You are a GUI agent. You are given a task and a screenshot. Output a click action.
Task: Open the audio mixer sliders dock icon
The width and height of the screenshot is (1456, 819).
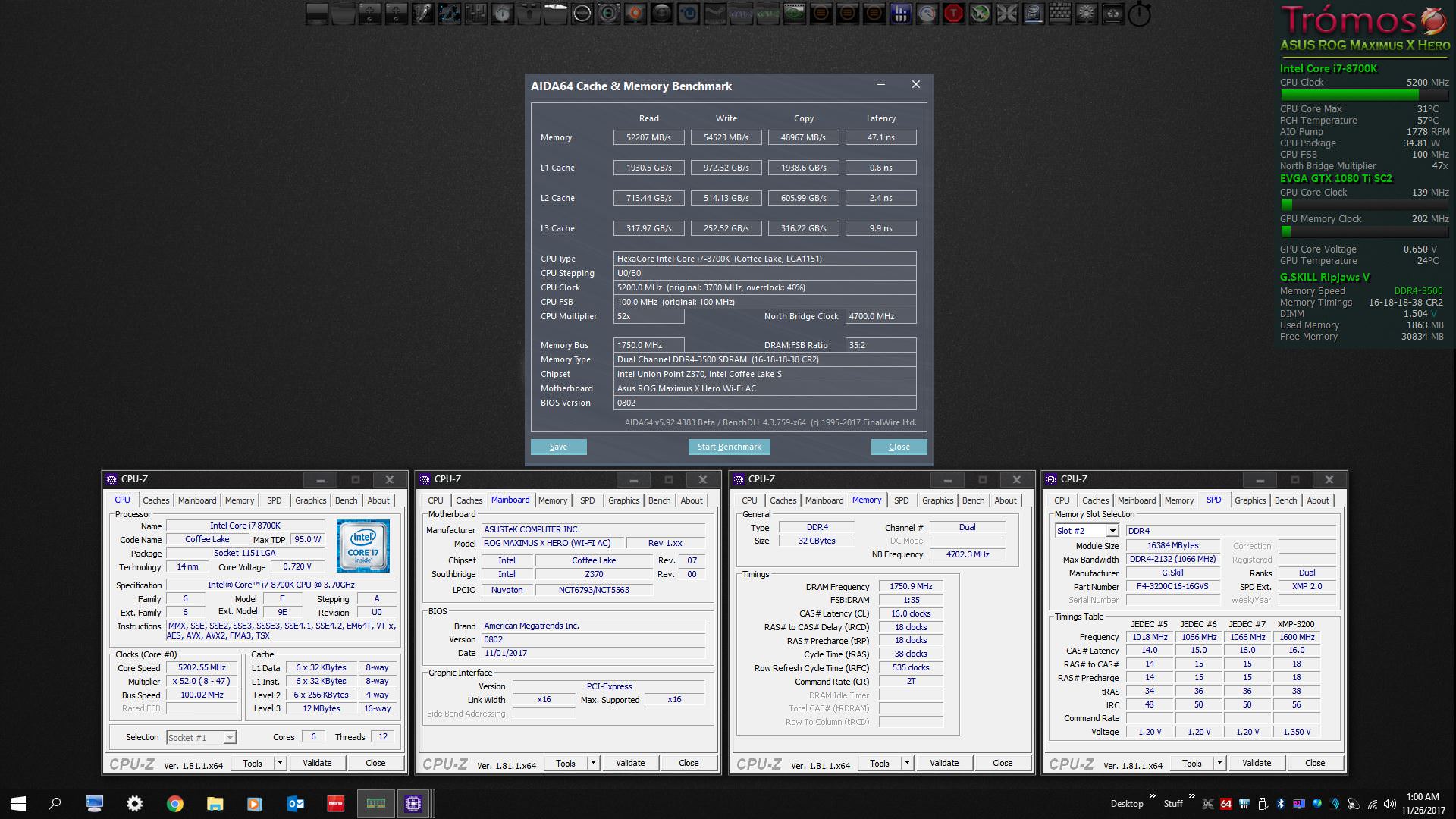pyautogui.click(x=475, y=13)
